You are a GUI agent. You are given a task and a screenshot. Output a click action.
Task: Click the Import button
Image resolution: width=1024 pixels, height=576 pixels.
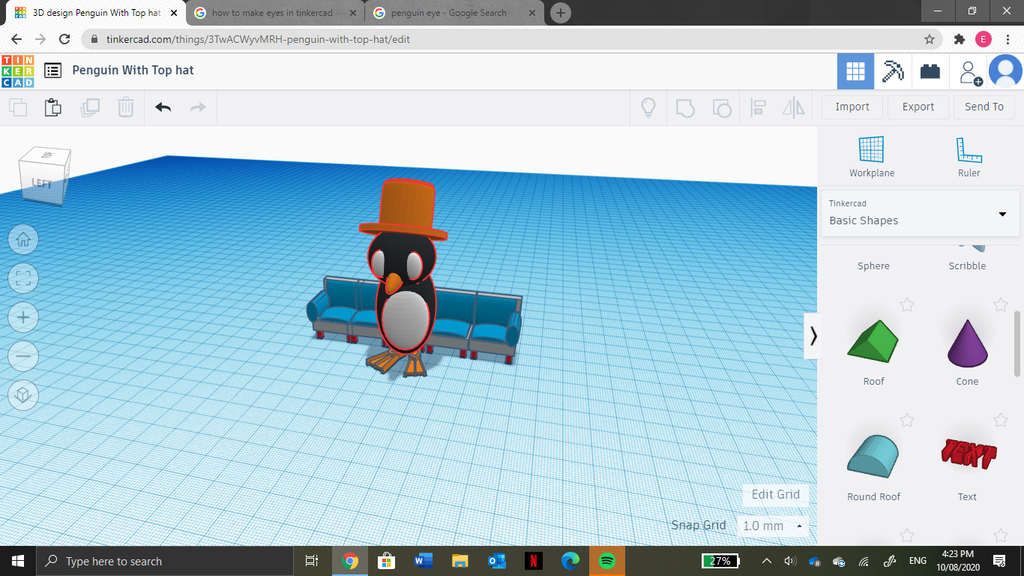(x=852, y=107)
